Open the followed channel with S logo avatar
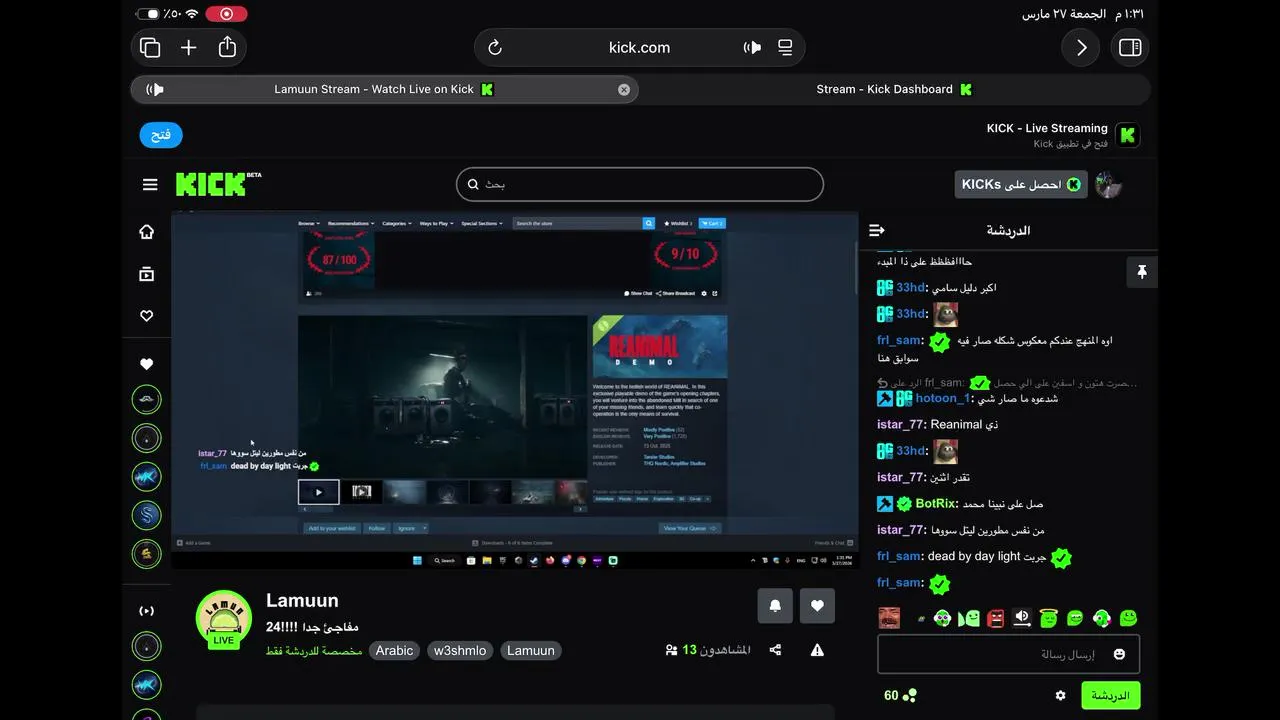This screenshot has width=1280, height=720. (x=146, y=515)
